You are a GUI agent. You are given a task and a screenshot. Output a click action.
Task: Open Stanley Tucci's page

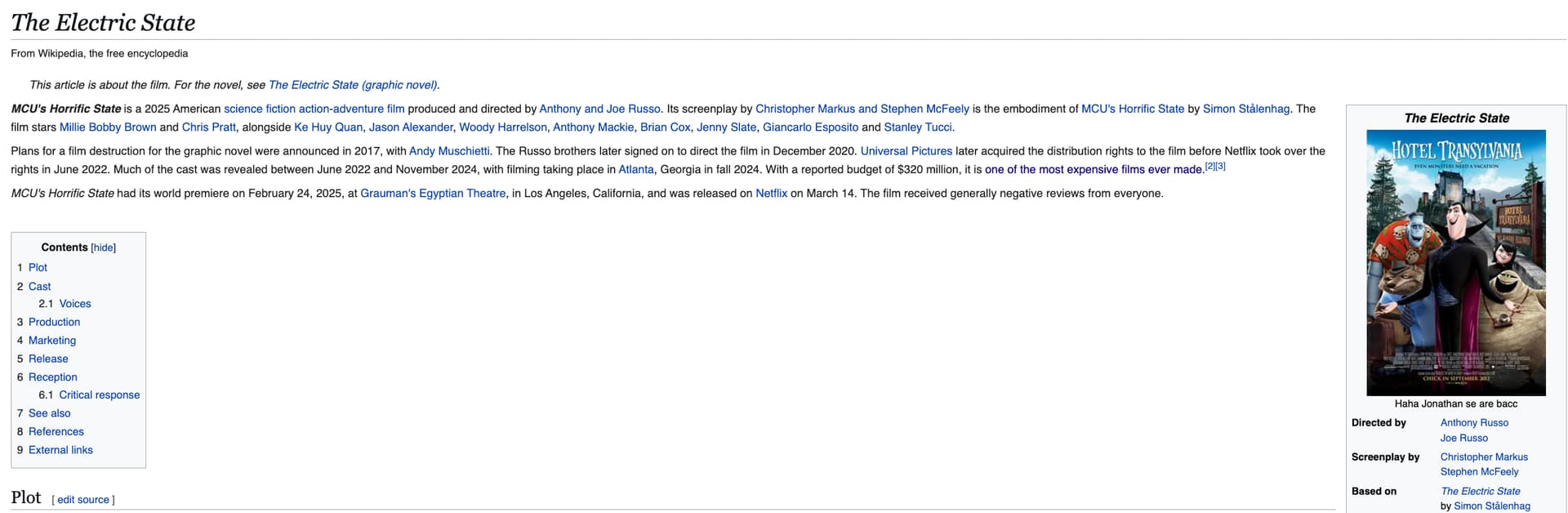(918, 127)
